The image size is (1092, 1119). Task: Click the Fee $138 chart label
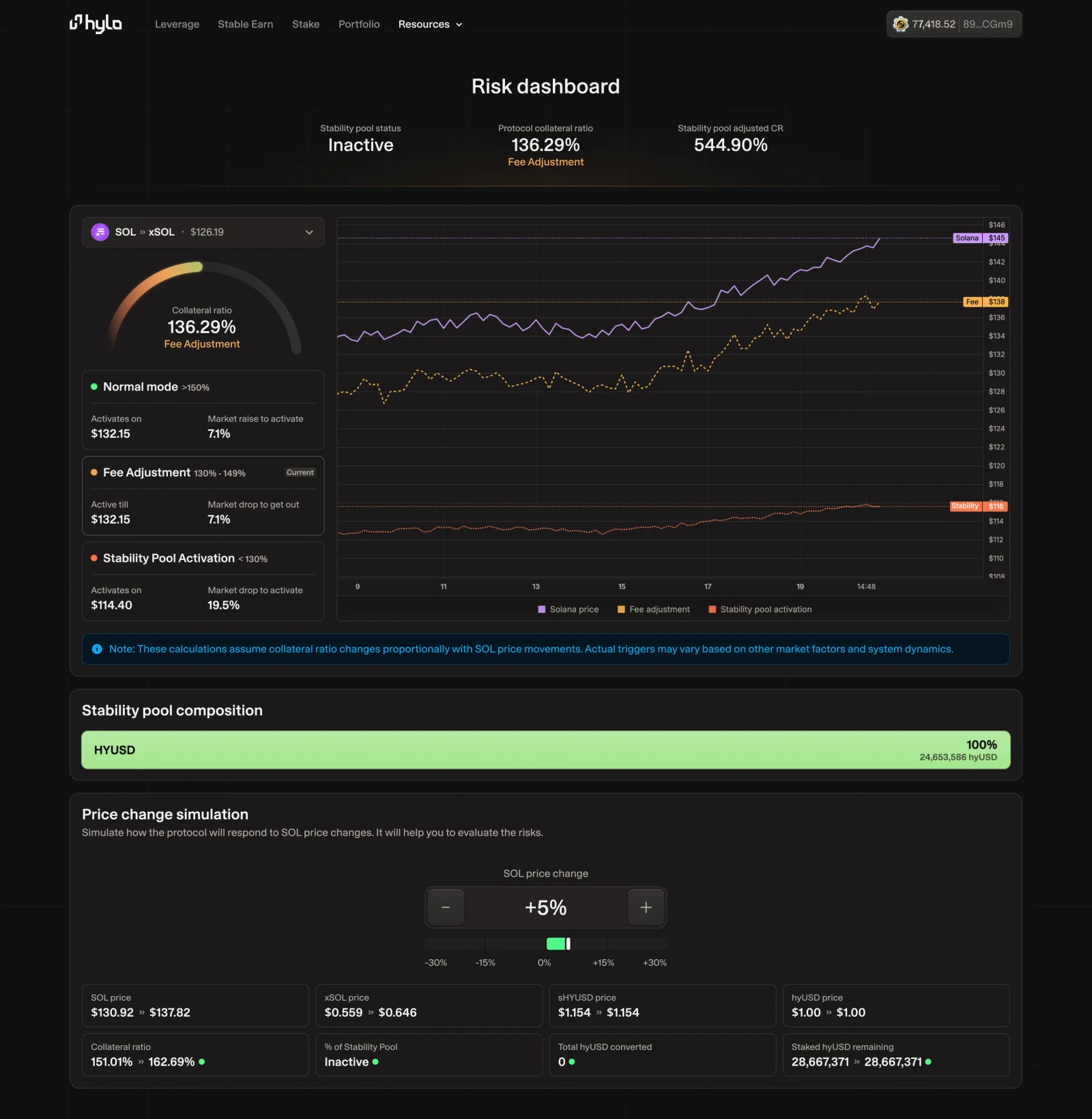tap(986, 302)
